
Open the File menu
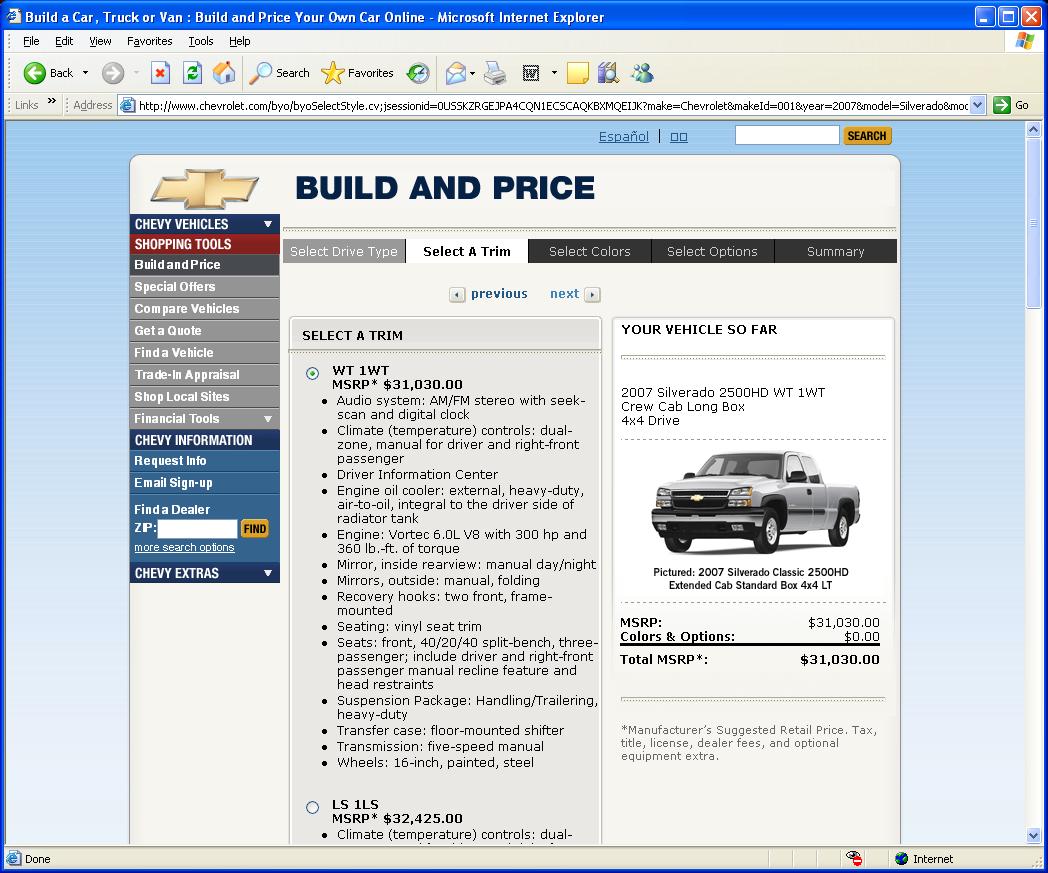[x=31, y=41]
